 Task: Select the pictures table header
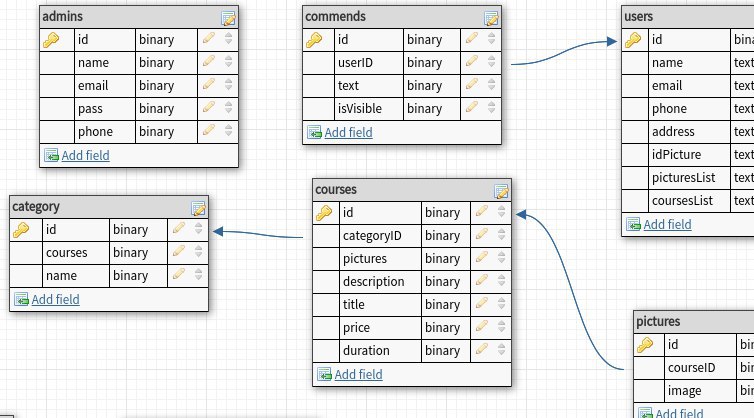click(x=694, y=321)
